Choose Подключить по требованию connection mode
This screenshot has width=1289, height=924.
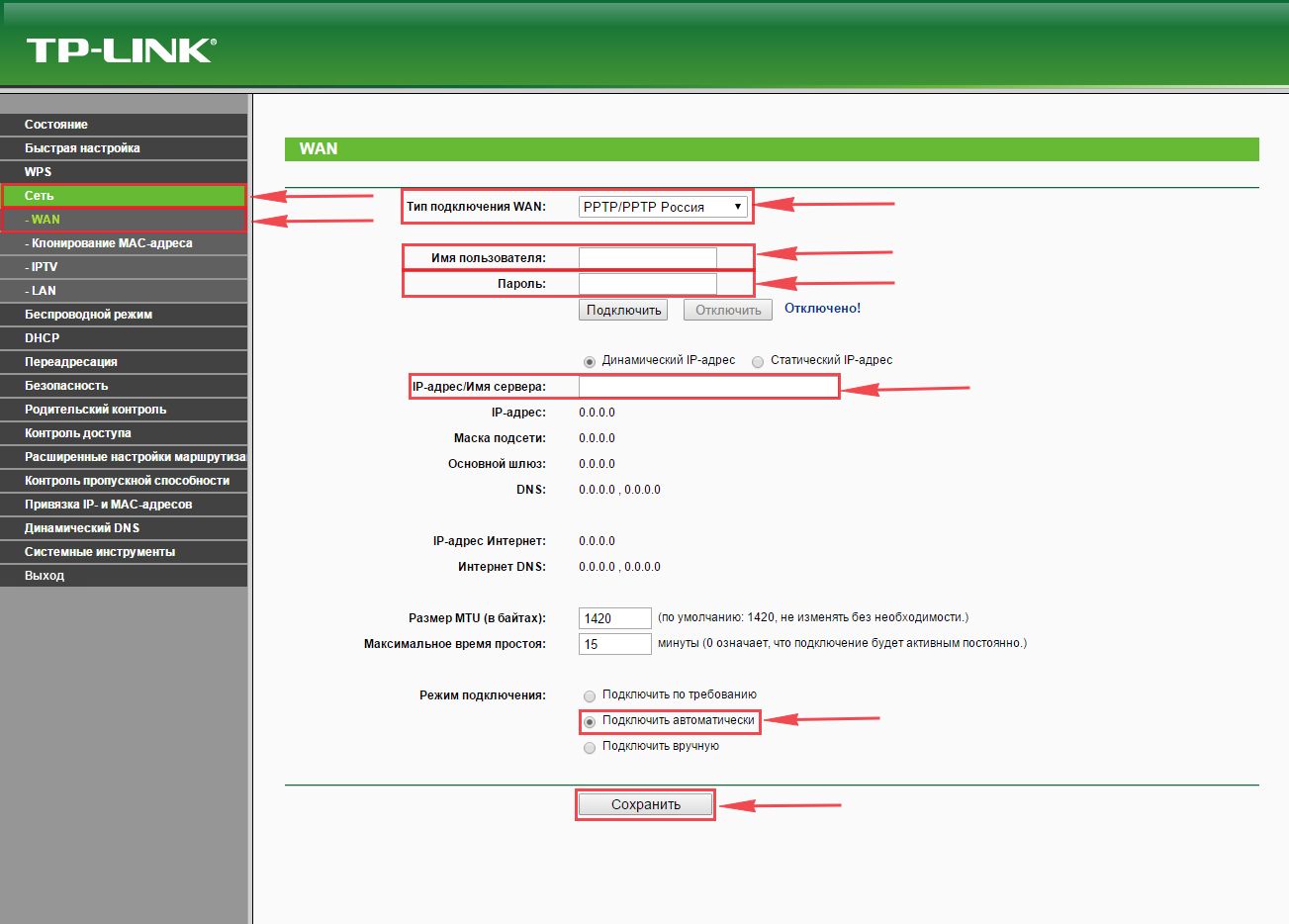(590, 695)
